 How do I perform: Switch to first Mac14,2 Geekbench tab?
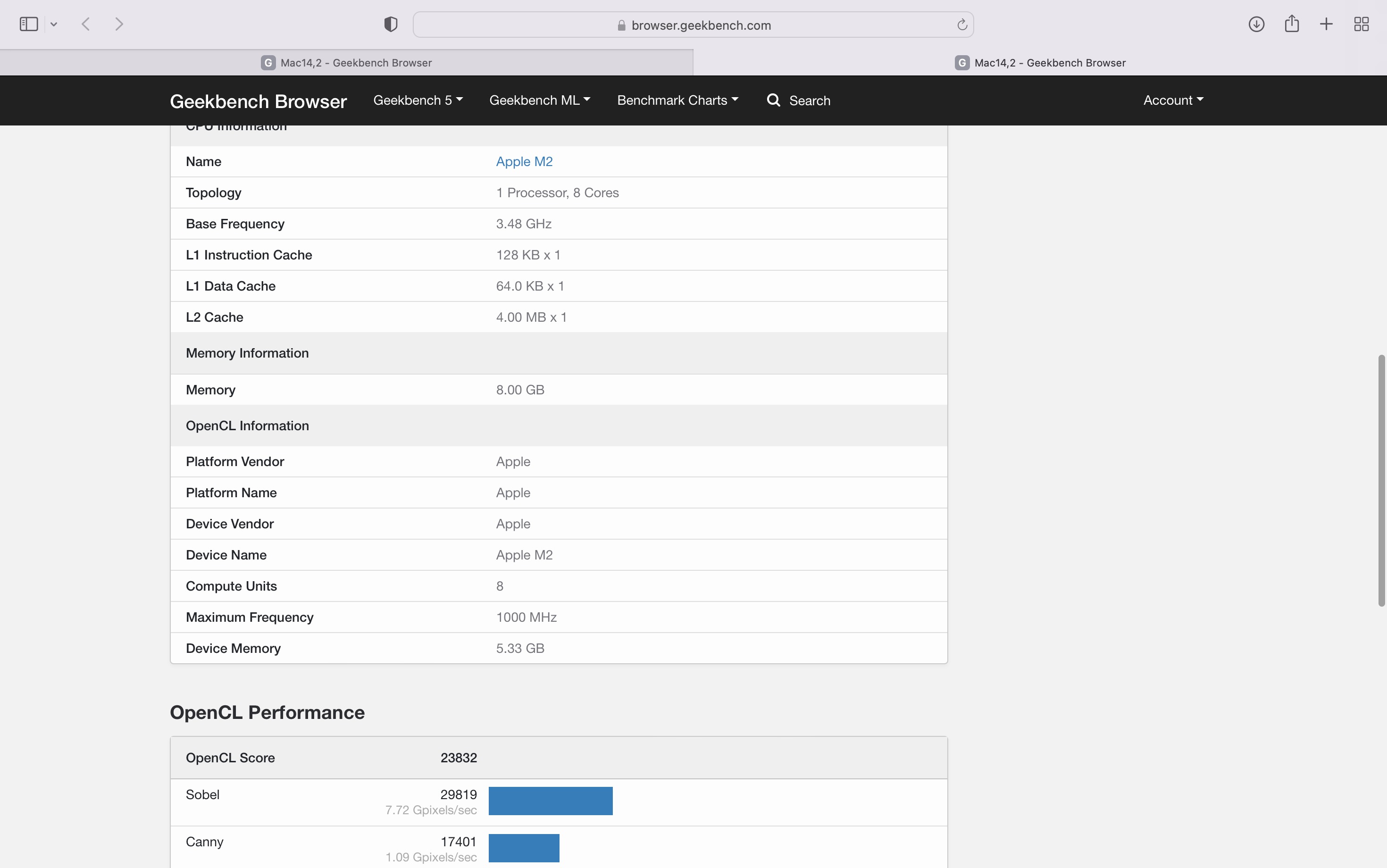(x=346, y=63)
